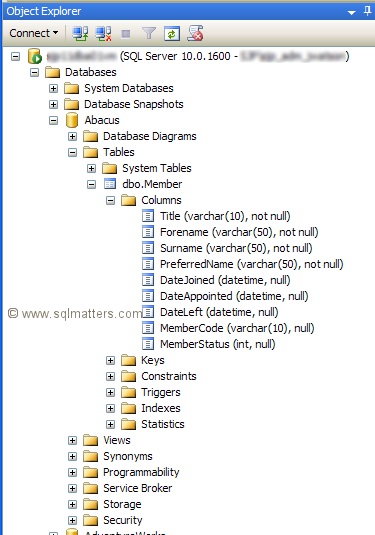Image resolution: width=375 pixels, height=535 pixels.
Task: Expand the Statistics folder
Action: click(111, 425)
